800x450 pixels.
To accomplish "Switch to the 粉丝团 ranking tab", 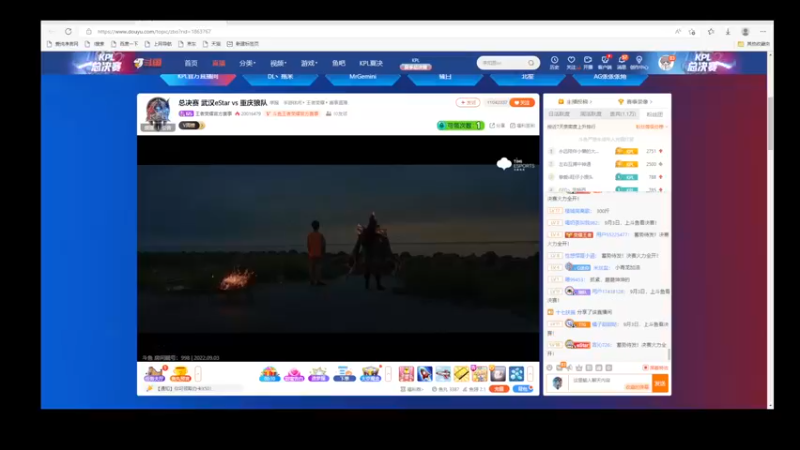I will pyautogui.click(x=655, y=114).
